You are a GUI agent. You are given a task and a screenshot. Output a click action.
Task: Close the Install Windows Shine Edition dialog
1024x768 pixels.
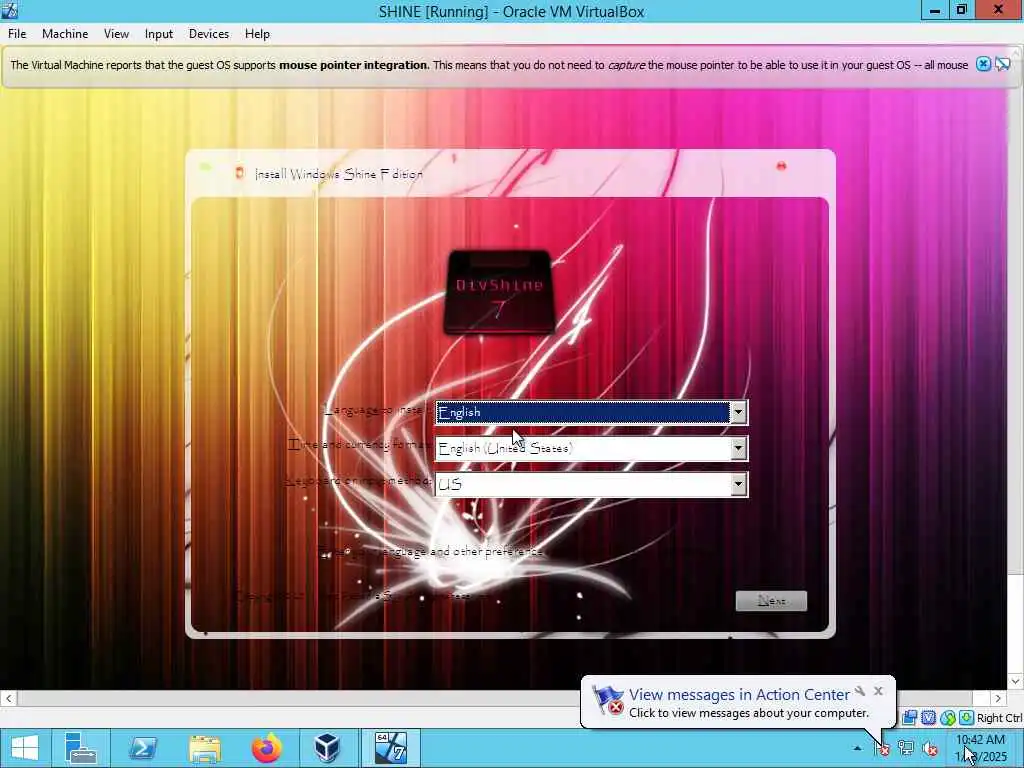click(781, 167)
